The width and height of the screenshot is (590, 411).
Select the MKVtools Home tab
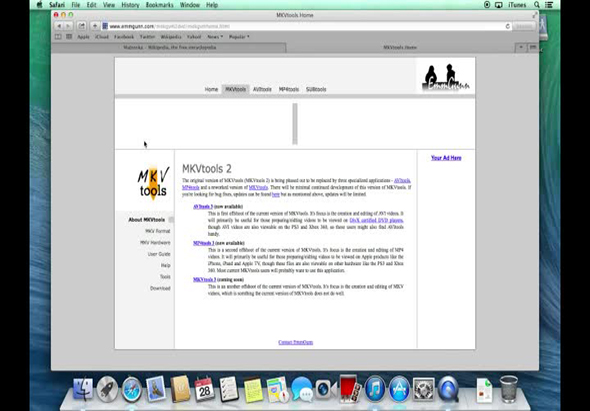(x=400, y=47)
